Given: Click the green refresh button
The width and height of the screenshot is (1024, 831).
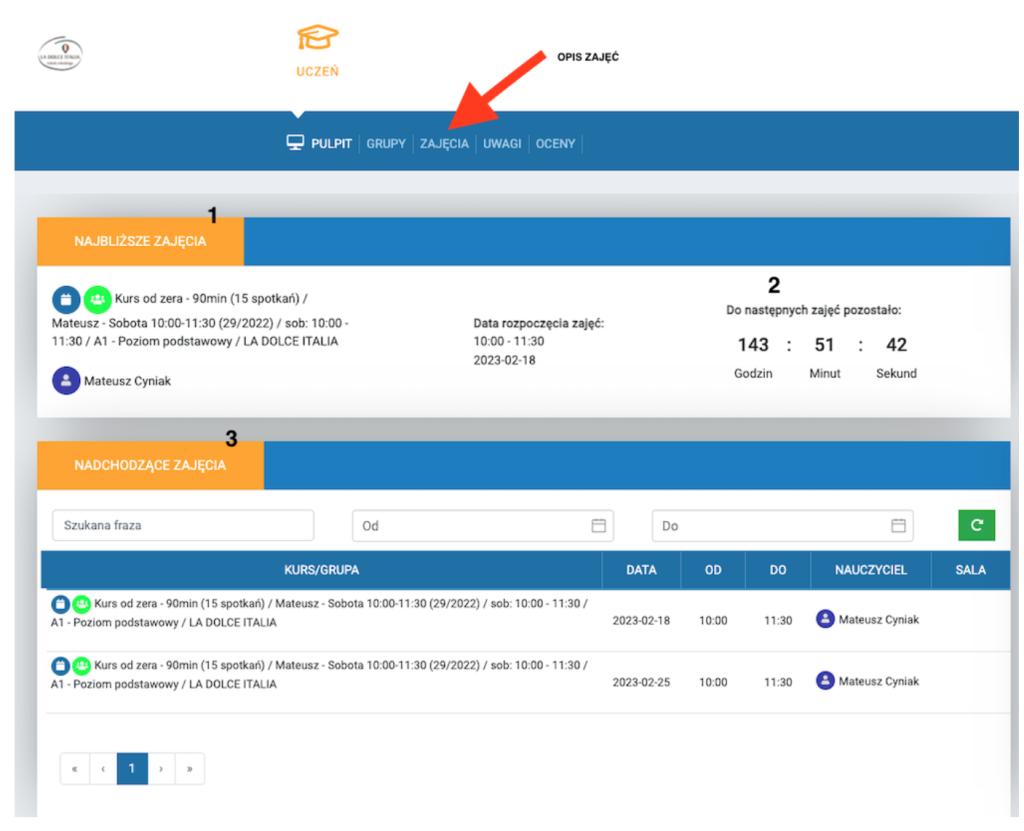Looking at the screenshot, I should coord(976,525).
